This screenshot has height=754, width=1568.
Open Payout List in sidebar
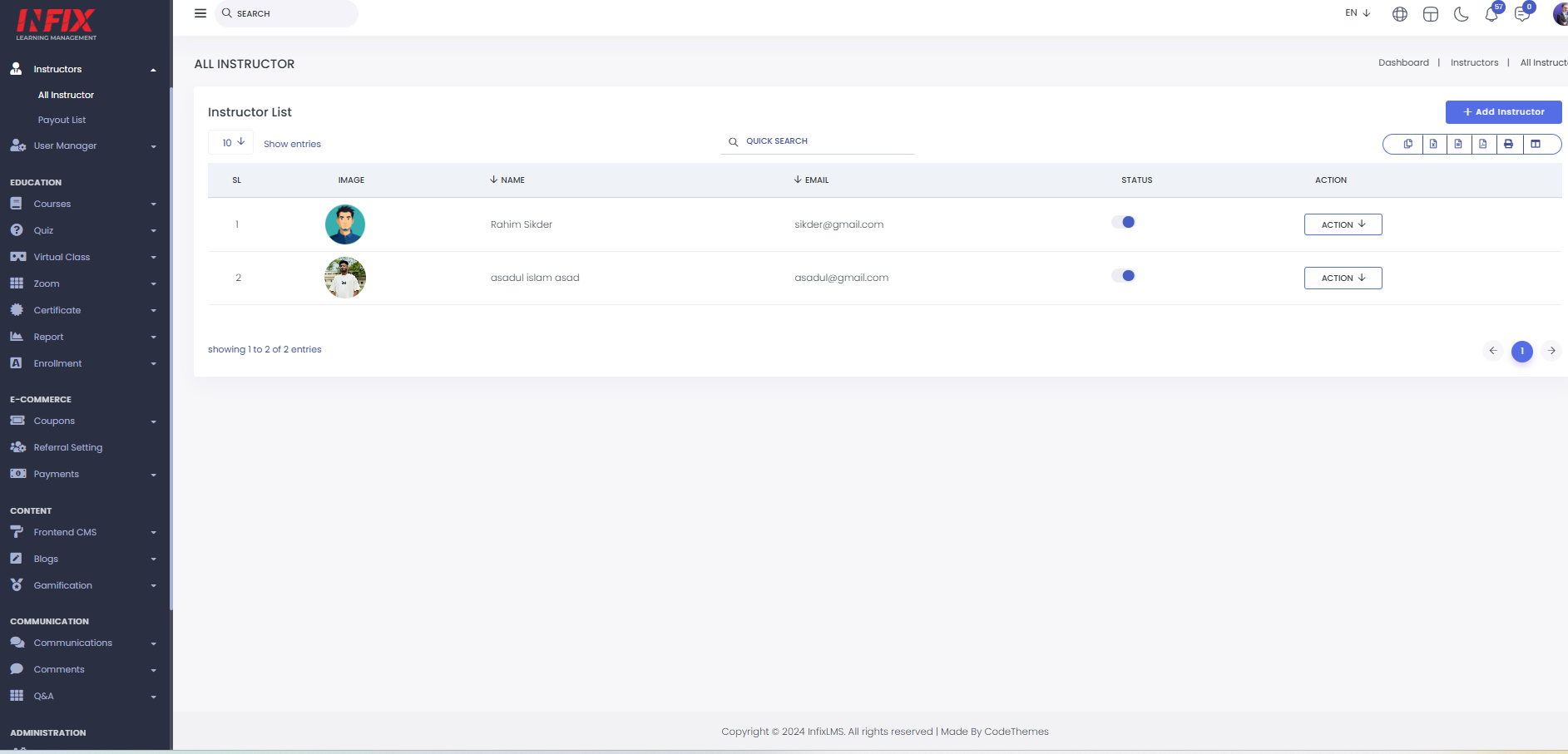tap(62, 120)
